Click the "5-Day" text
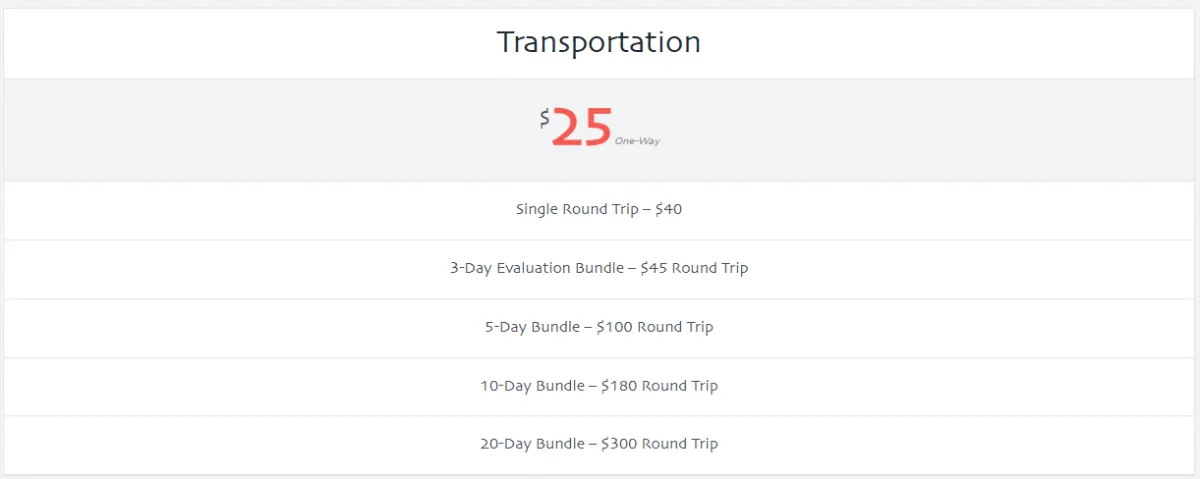The image size is (1200, 479). 506,327
